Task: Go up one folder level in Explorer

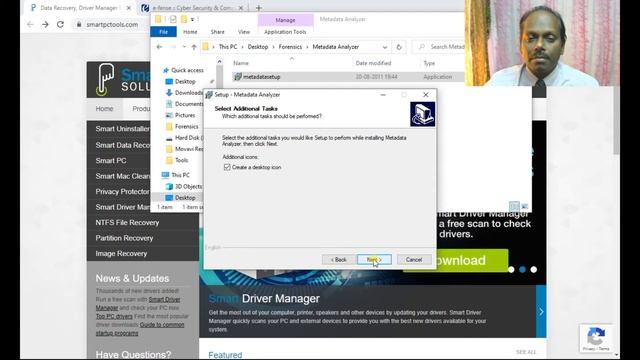Action: (x=194, y=47)
